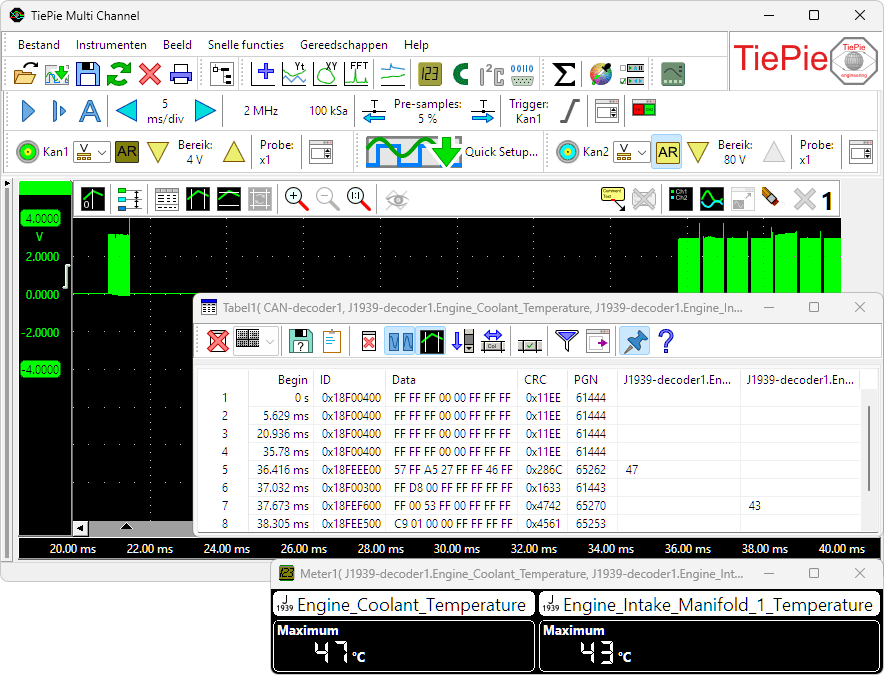Toggle Kan2 AR auto ranging
This screenshot has width=884, height=675.
point(667,152)
